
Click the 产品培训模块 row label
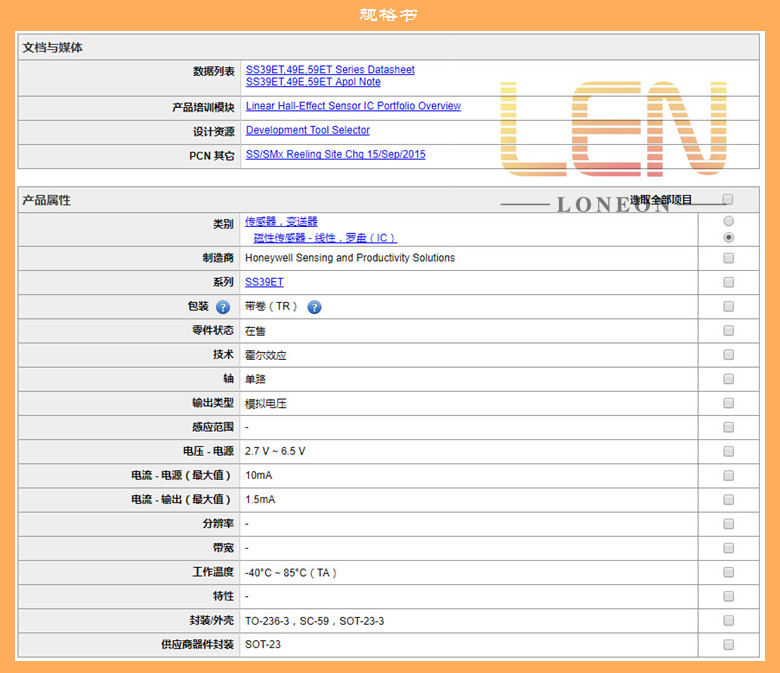tap(203, 107)
